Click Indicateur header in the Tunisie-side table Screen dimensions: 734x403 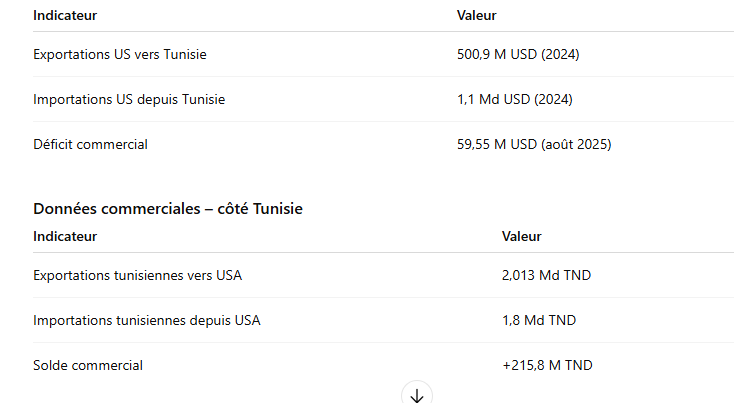coord(65,237)
